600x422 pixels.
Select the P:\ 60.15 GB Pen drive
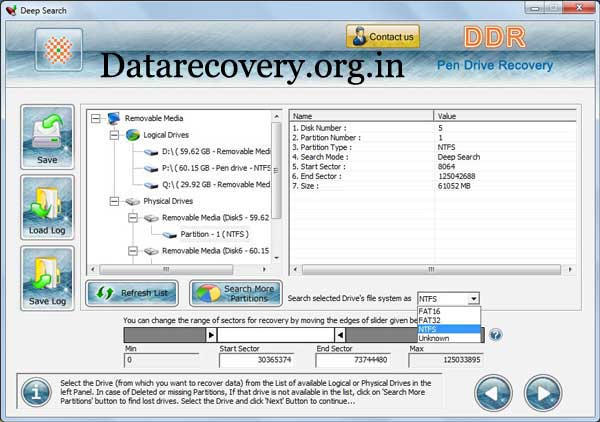tap(216, 168)
